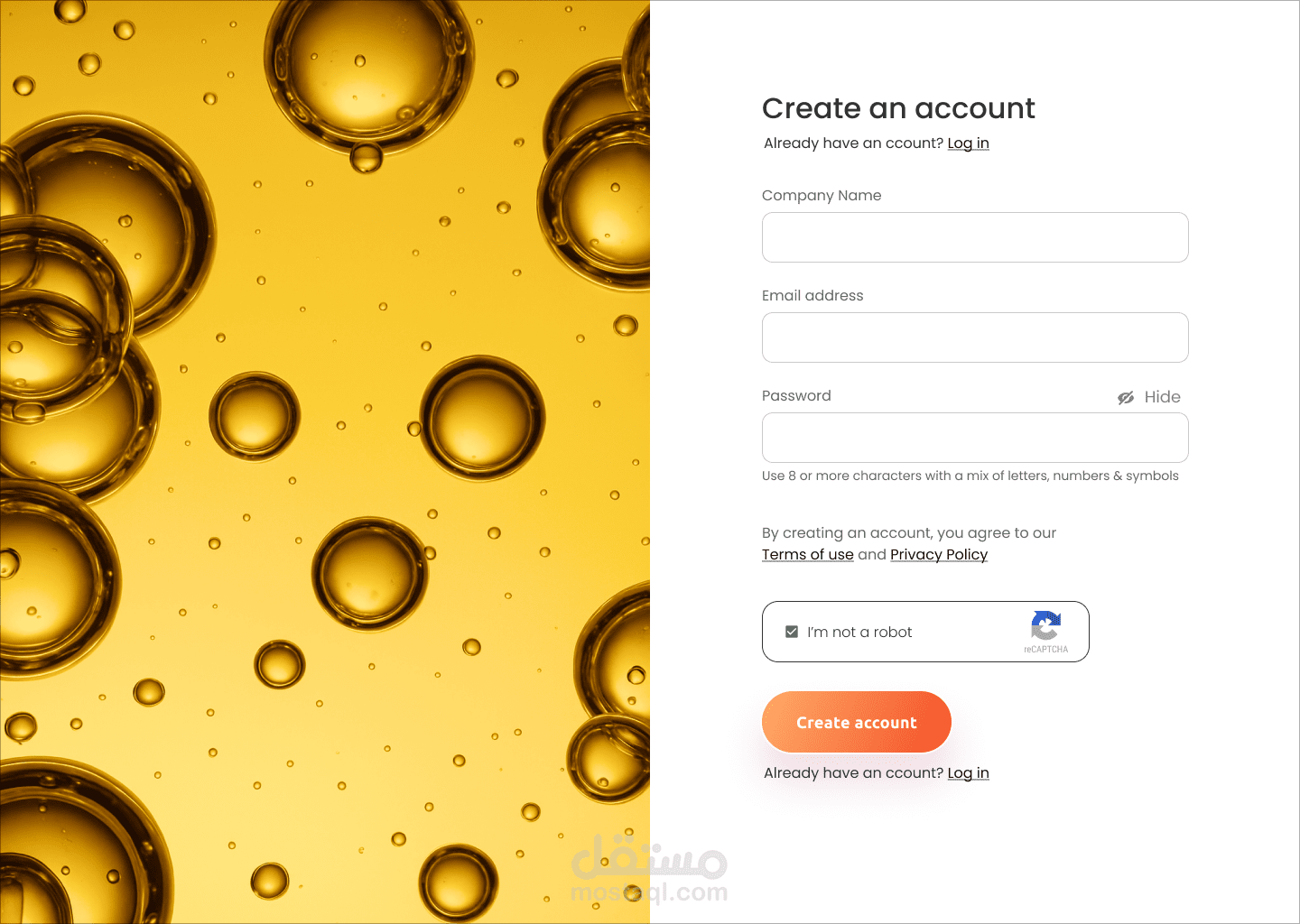Toggle password visibility using the Hide label
The width and height of the screenshot is (1300, 924).
click(x=1162, y=397)
